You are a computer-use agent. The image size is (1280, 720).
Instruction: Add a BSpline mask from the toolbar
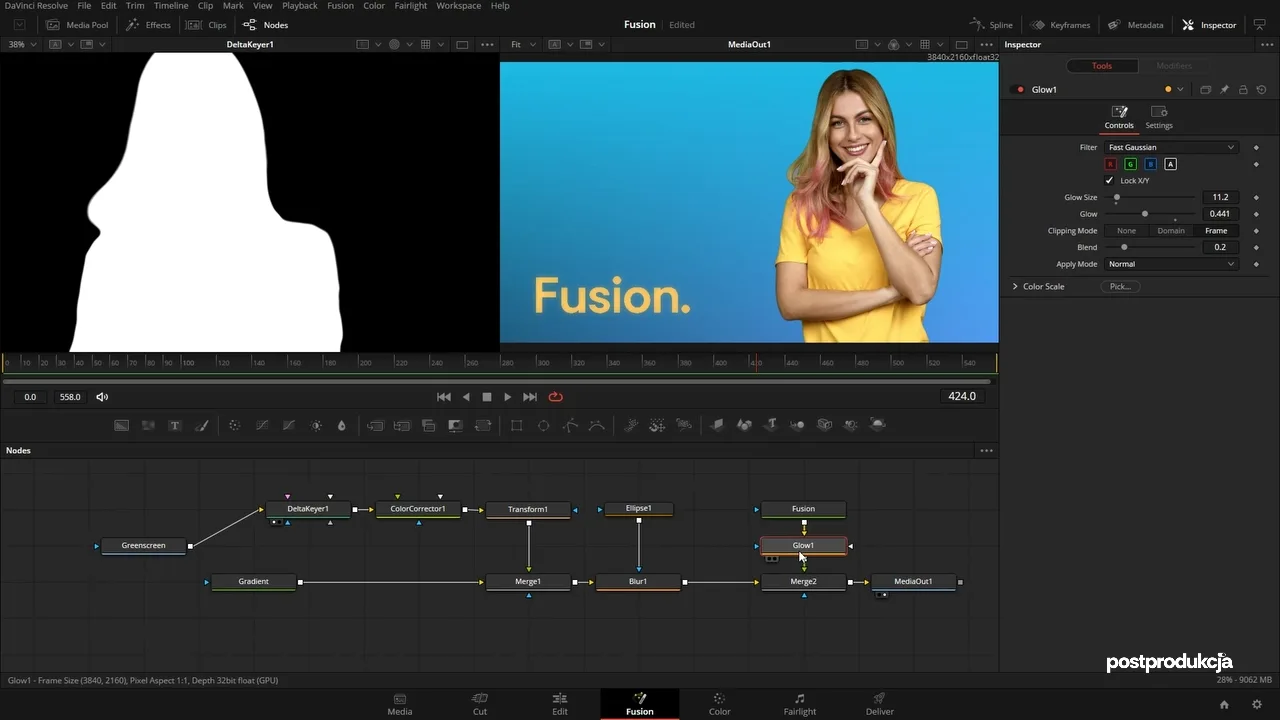point(597,425)
